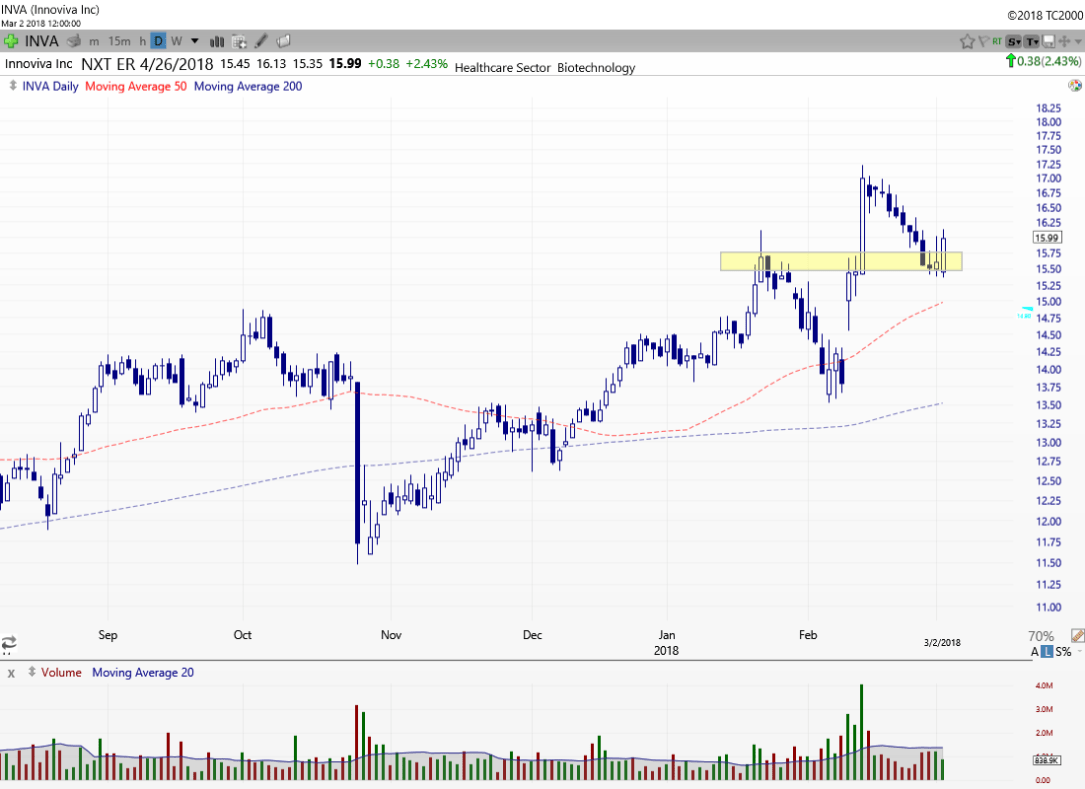Click the add indicator grid icon
The width and height of the screenshot is (1085, 789).
pos(239,41)
